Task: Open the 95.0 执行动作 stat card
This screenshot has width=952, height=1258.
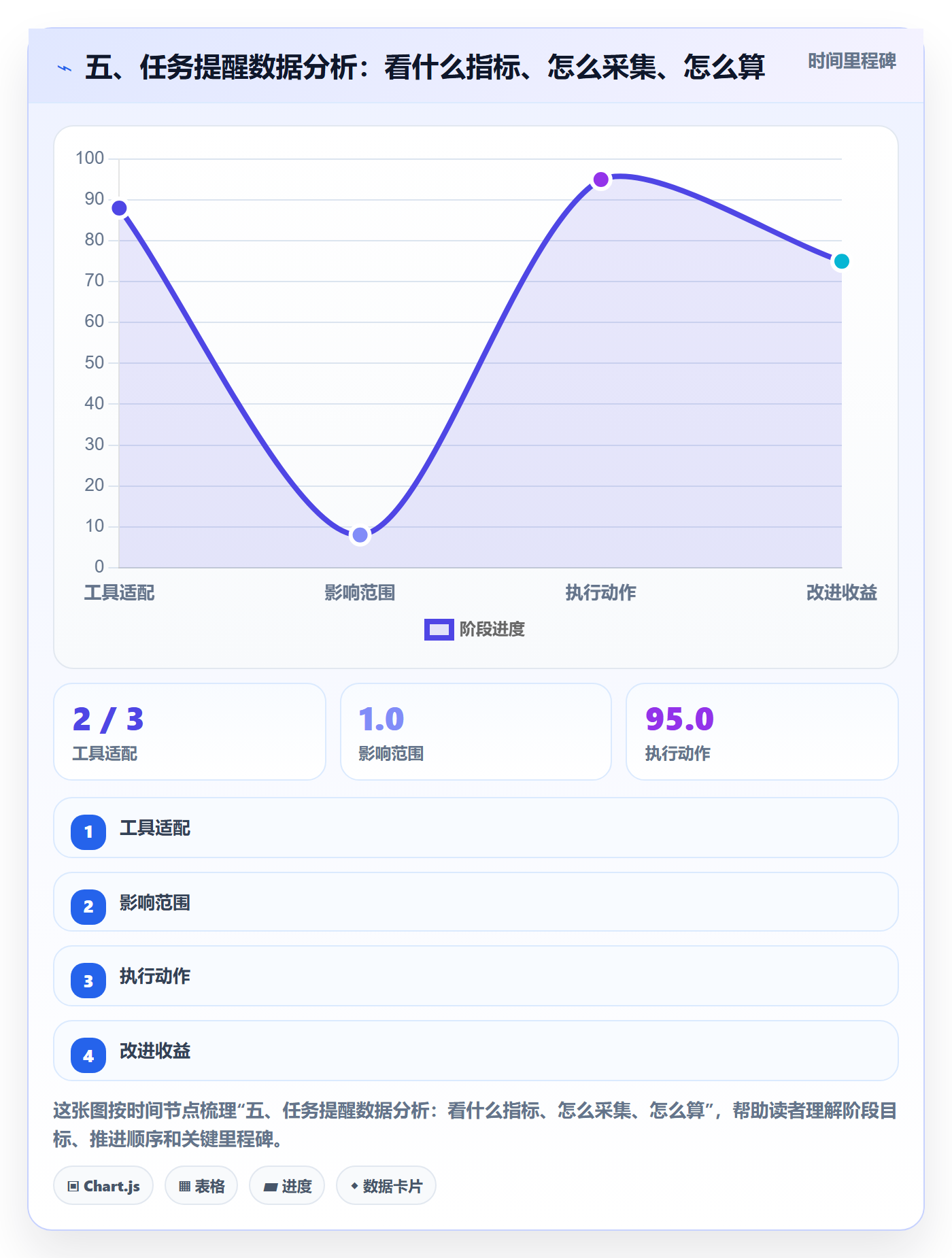Action: (x=762, y=732)
